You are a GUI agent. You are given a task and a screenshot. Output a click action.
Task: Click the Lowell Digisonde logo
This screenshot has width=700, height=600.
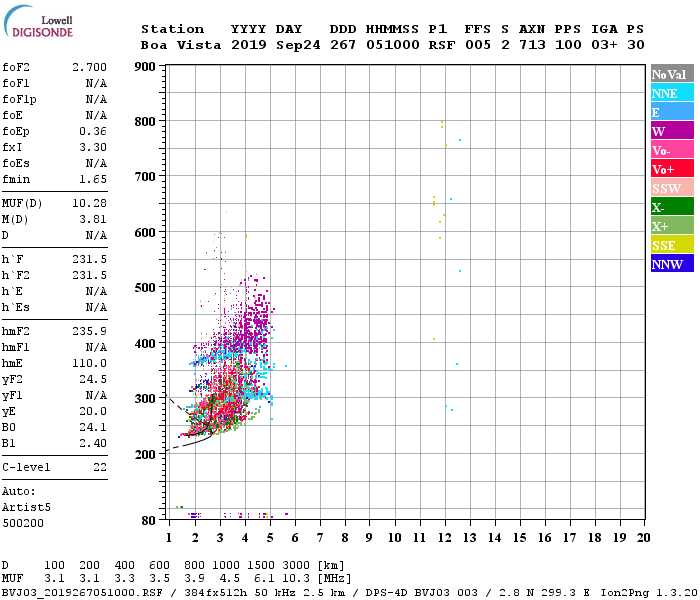(38, 22)
